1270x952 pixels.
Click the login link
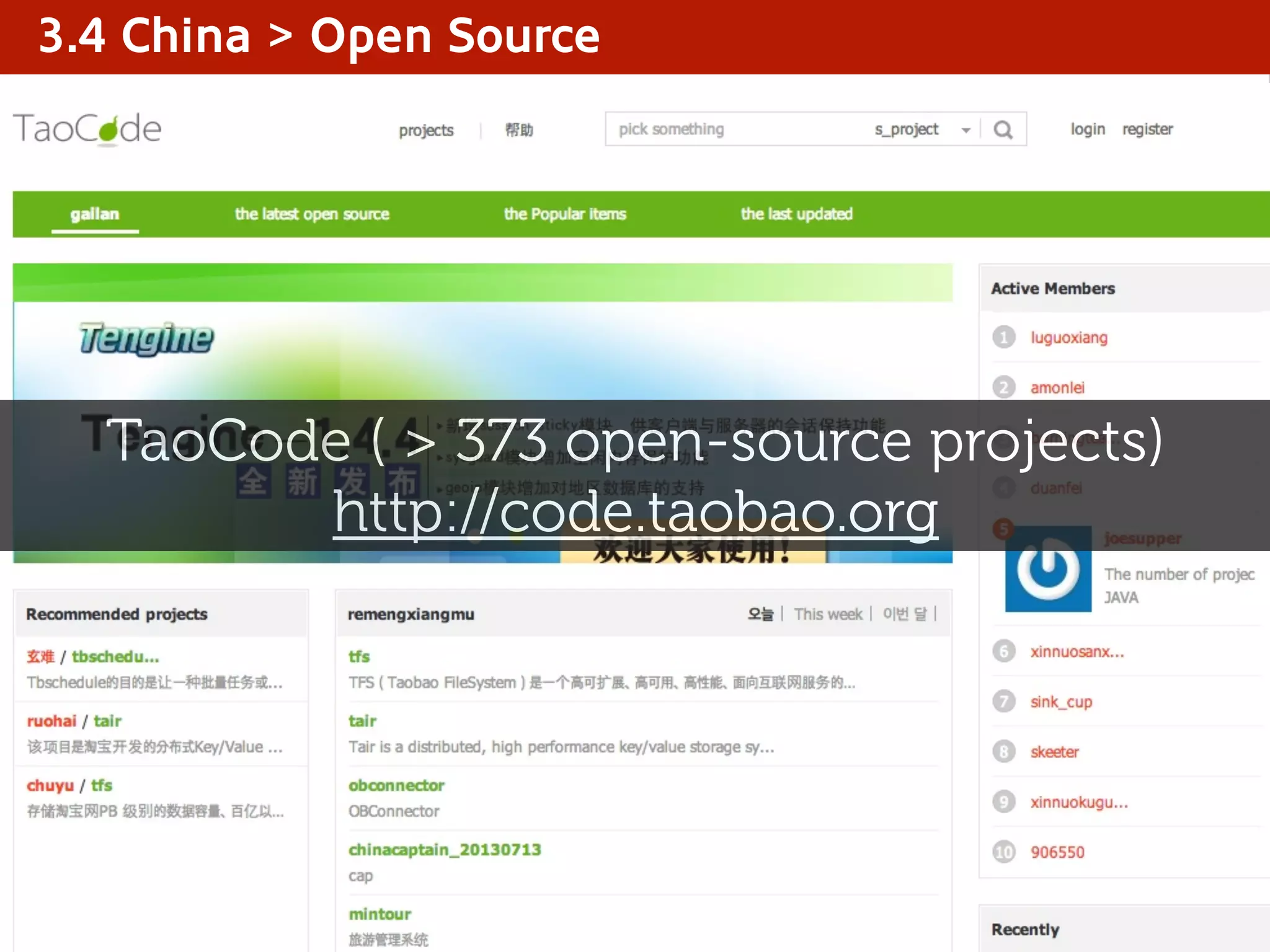click(1088, 129)
